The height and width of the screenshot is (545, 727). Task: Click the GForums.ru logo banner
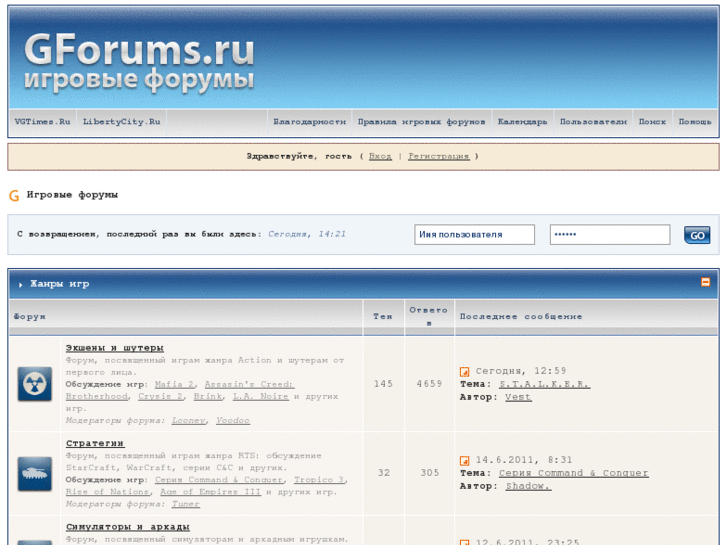point(139,63)
